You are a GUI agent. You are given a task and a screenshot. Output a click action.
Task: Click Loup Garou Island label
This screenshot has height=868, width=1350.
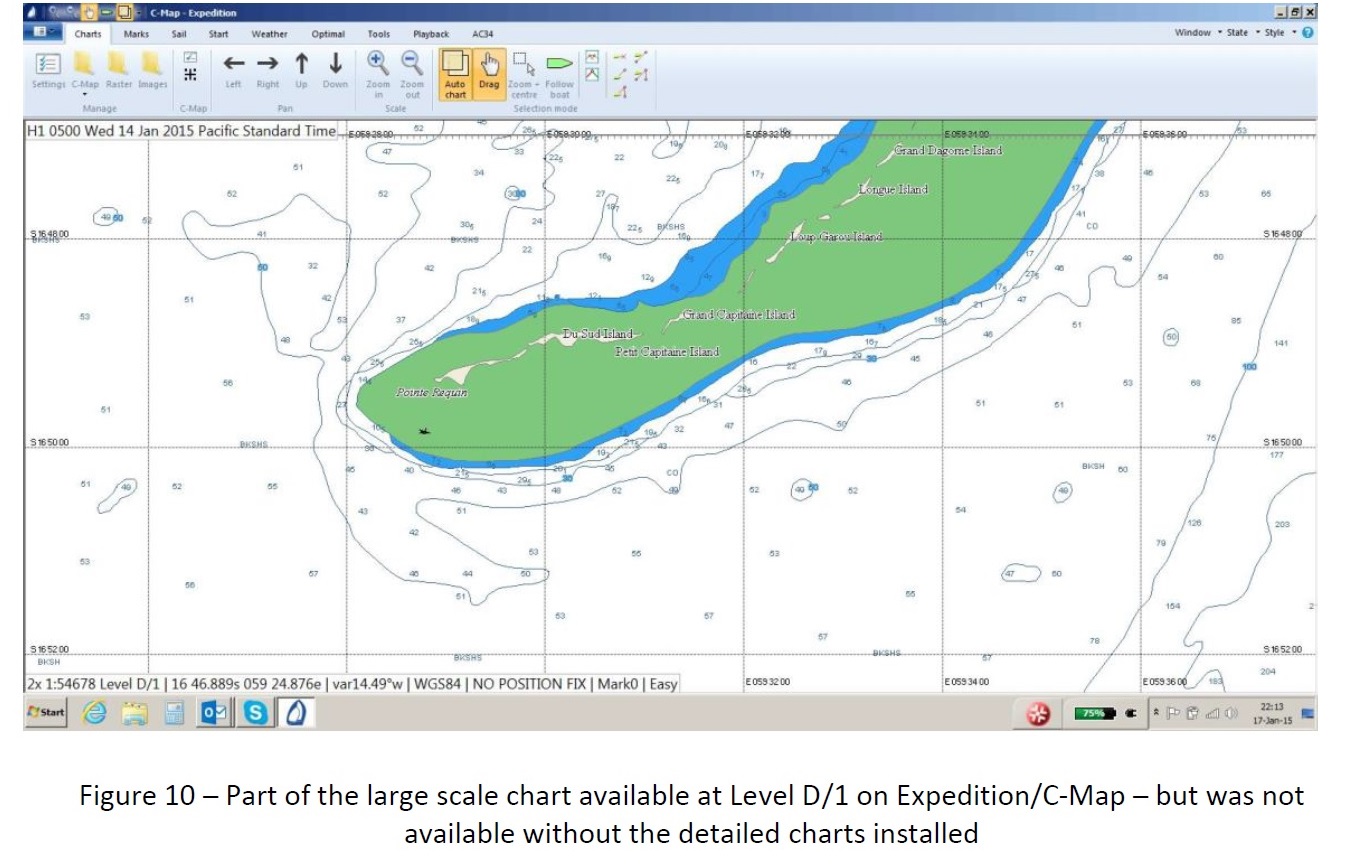pos(837,237)
